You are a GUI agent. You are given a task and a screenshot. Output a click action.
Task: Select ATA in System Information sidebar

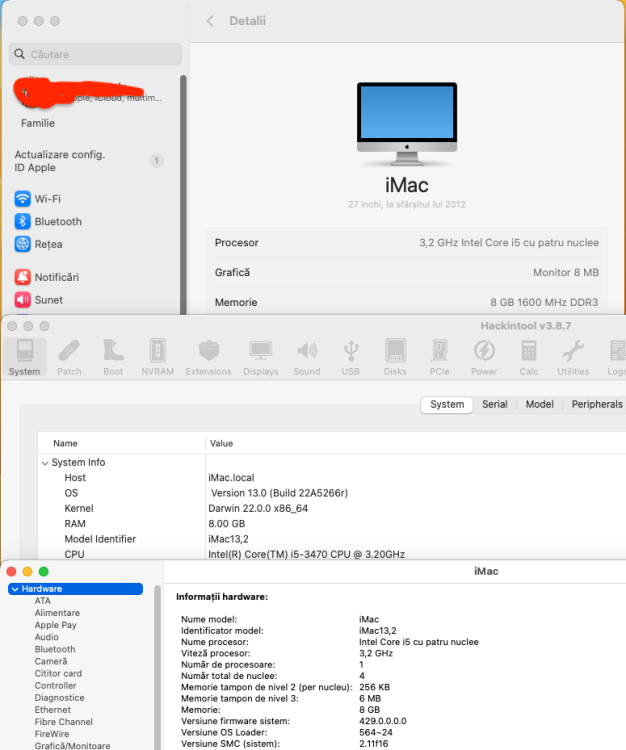(x=43, y=601)
